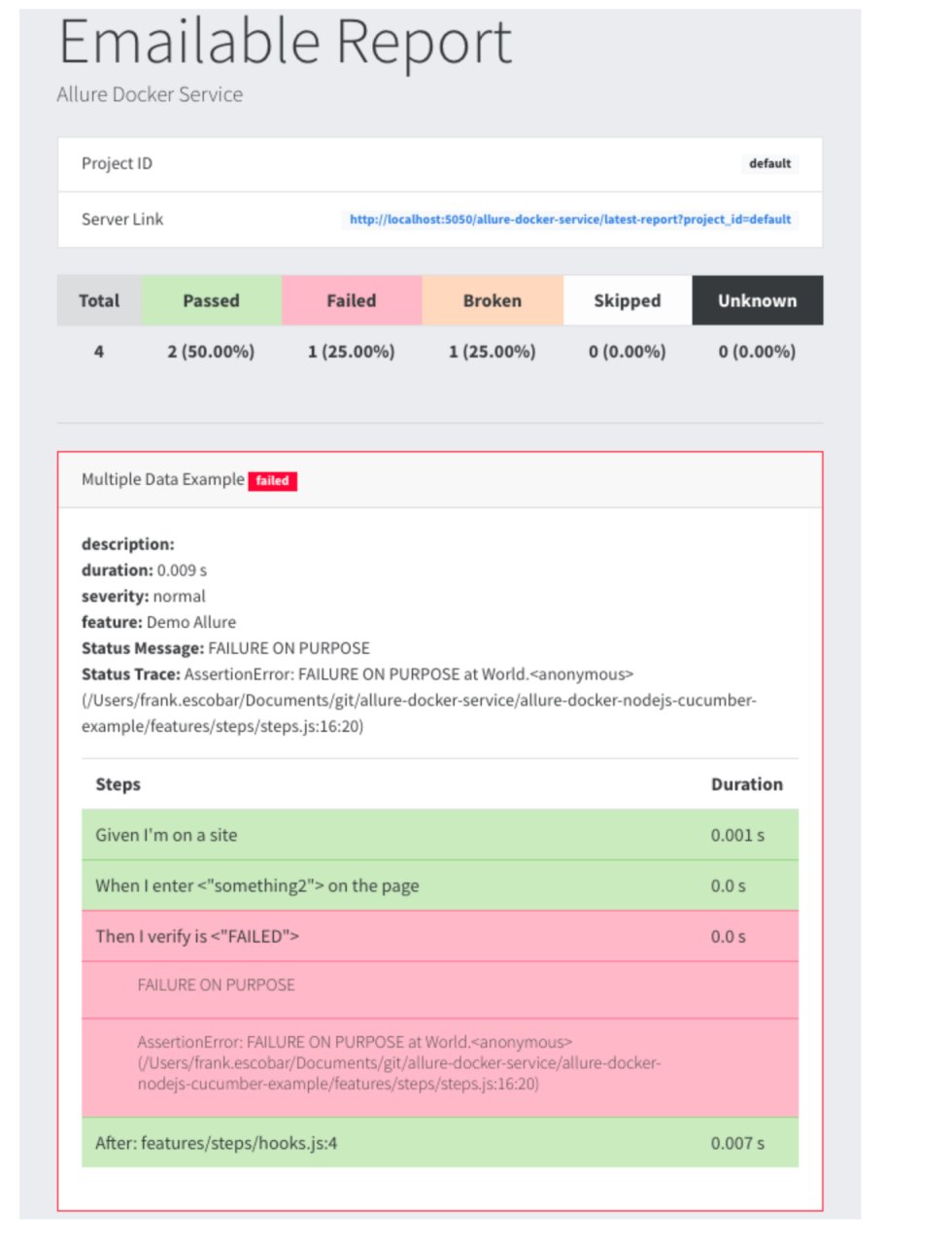Viewport: 952px width, 1244px height.
Task: Click the Emailable Report heading
Action: 285,42
